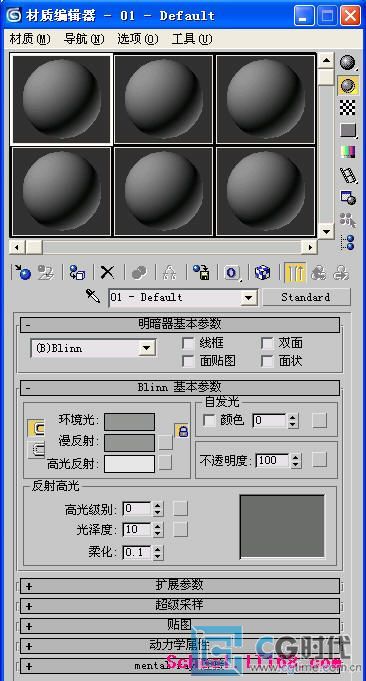The height and width of the screenshot is (681, 366).
Task: Click the 柔化 spinner arrows
Action: pos(158,552)
